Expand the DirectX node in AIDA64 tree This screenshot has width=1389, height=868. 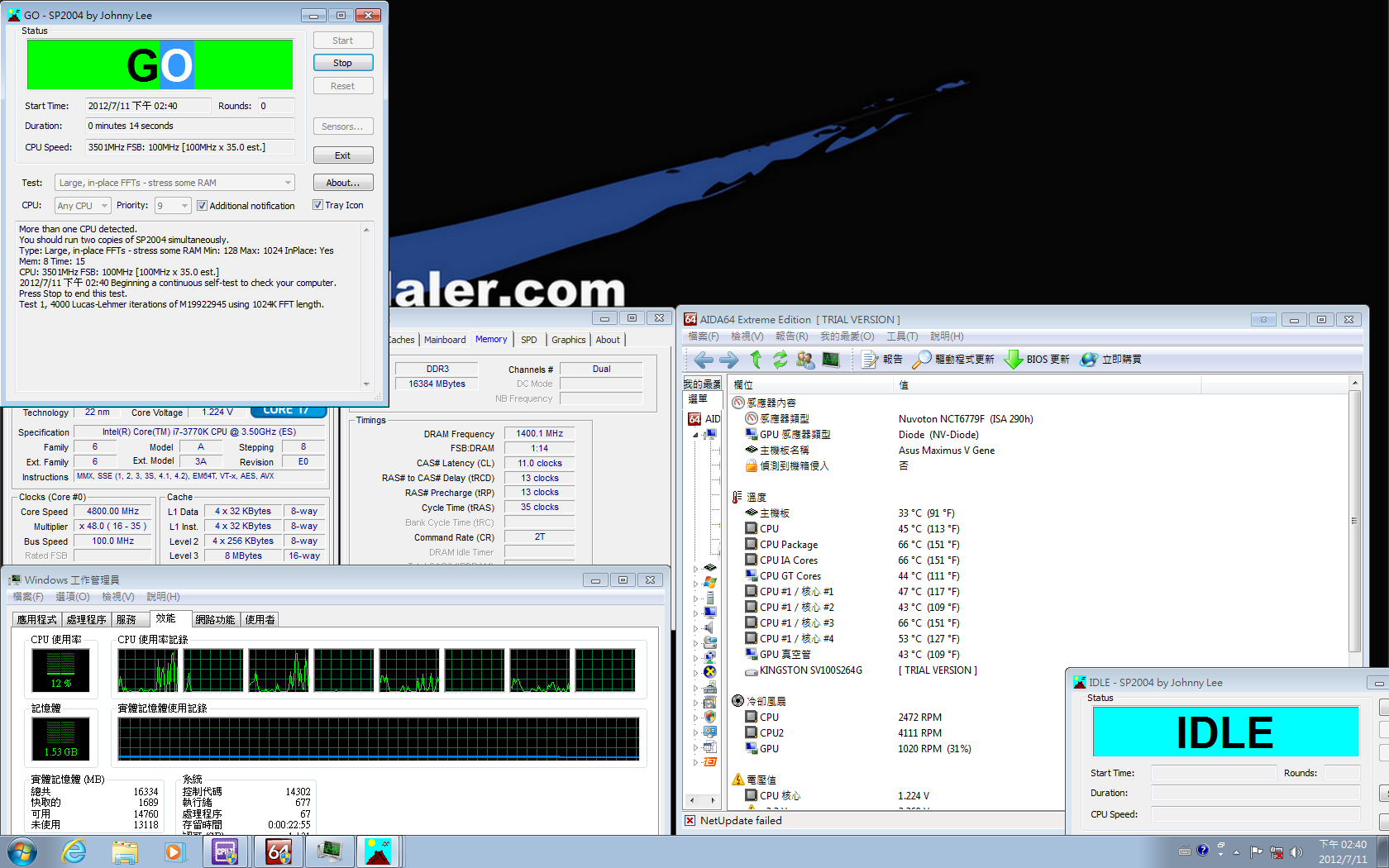(695, 672)
